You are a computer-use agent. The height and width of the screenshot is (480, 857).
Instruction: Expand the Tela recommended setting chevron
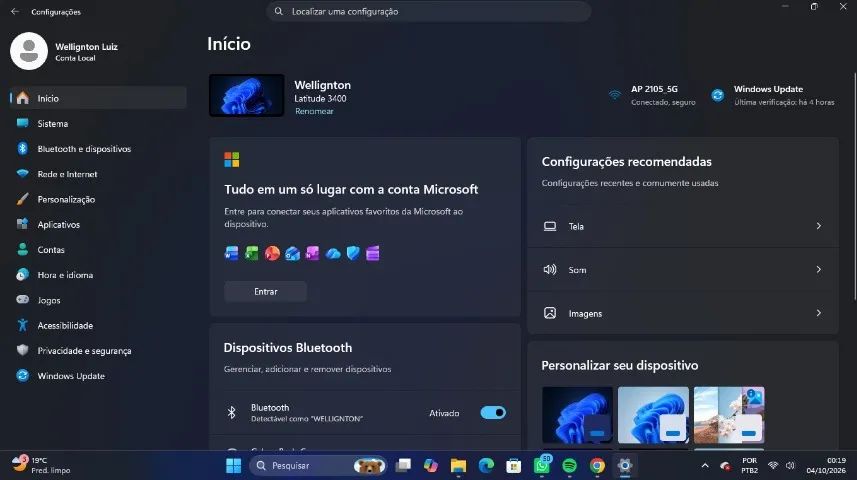tap(818, 226)
